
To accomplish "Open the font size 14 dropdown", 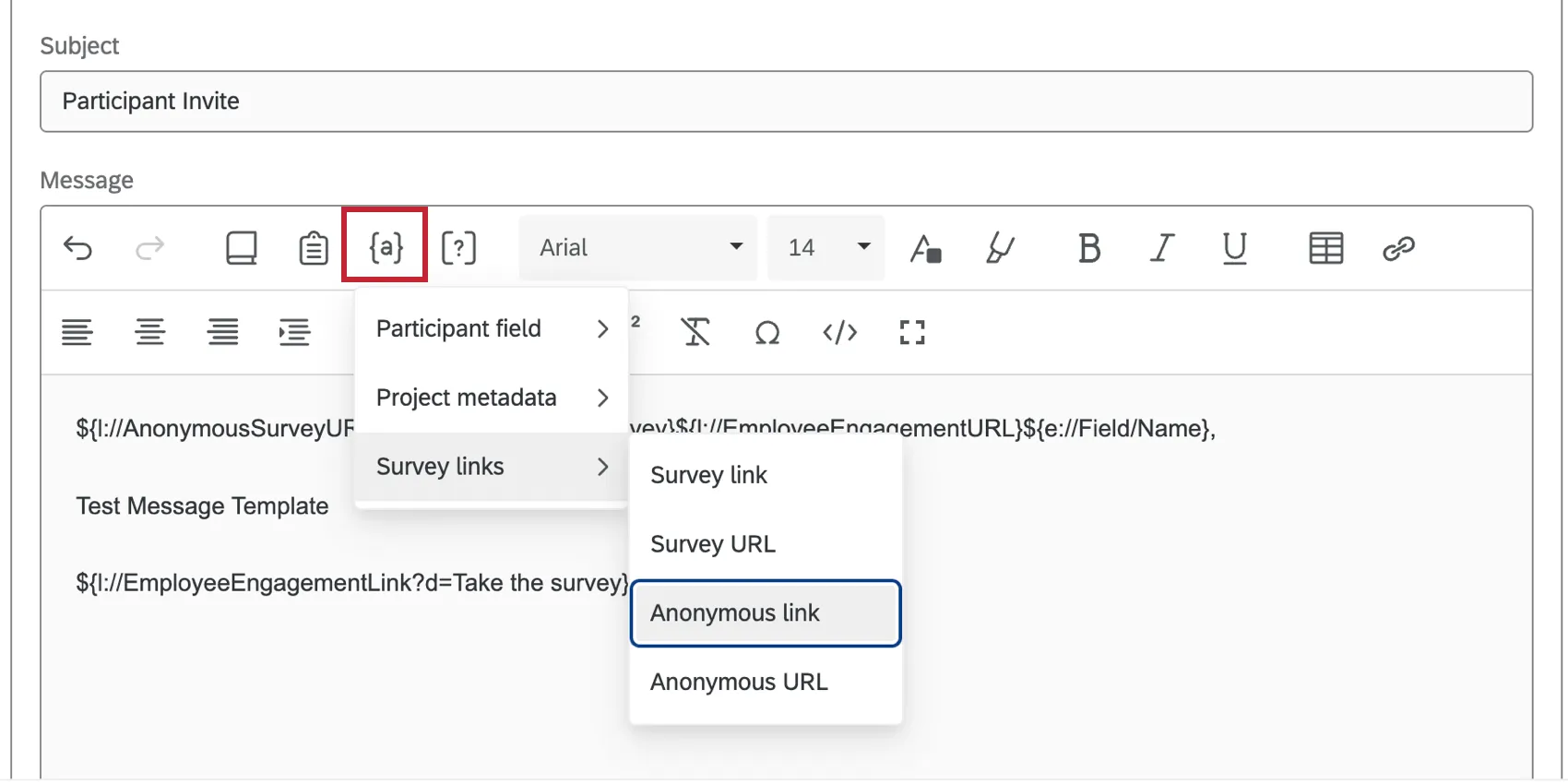I will coord(826,247).
